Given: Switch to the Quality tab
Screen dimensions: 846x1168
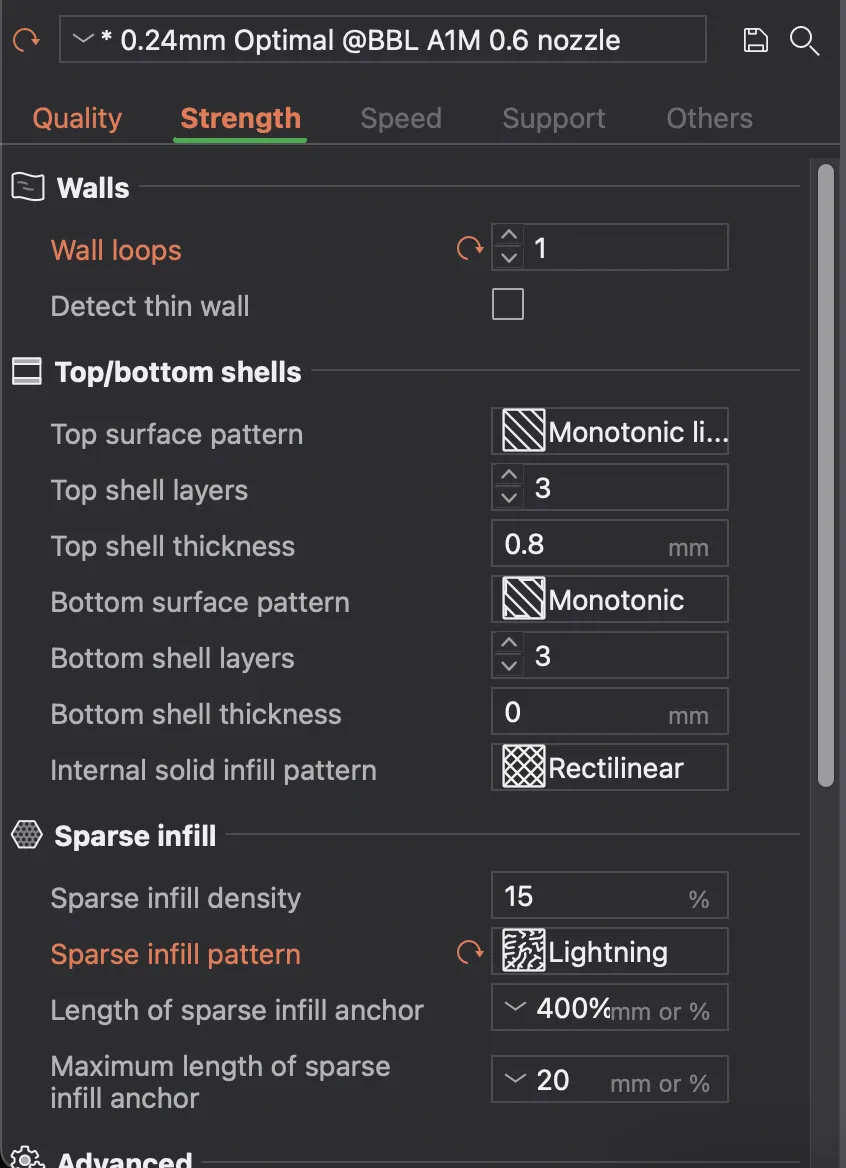Looking at the screenshot, I should (x=77, y=118).
